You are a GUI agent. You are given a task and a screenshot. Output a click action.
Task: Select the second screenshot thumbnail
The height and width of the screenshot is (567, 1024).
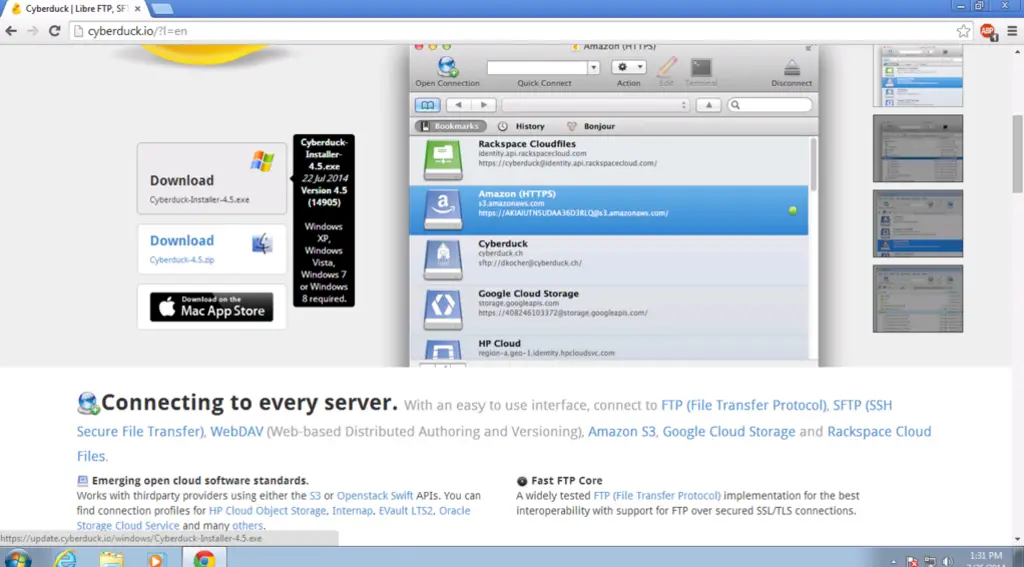(x=918, y=148)
